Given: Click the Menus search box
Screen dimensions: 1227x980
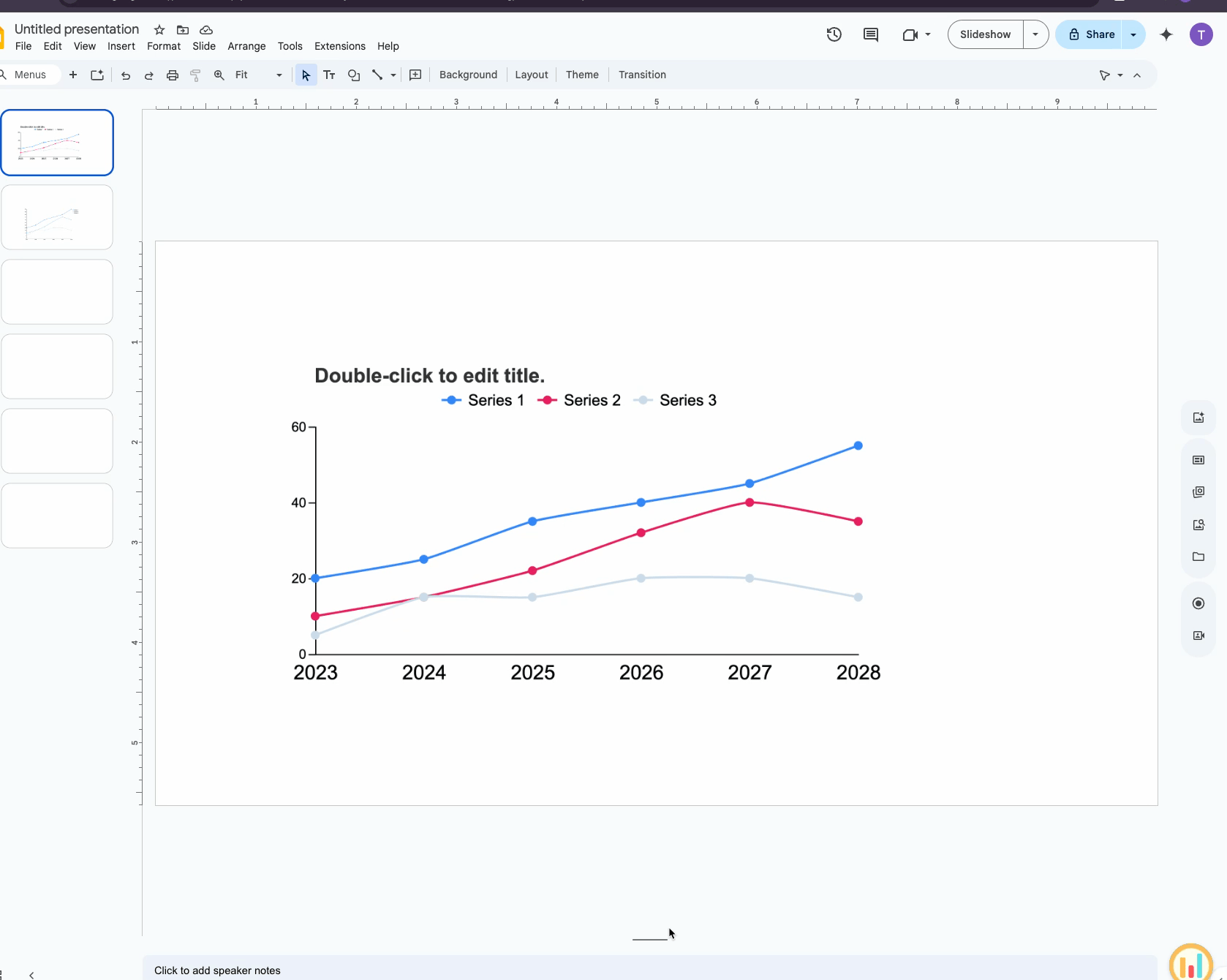Looking at the screenshot, I should [x=29, y=75].
